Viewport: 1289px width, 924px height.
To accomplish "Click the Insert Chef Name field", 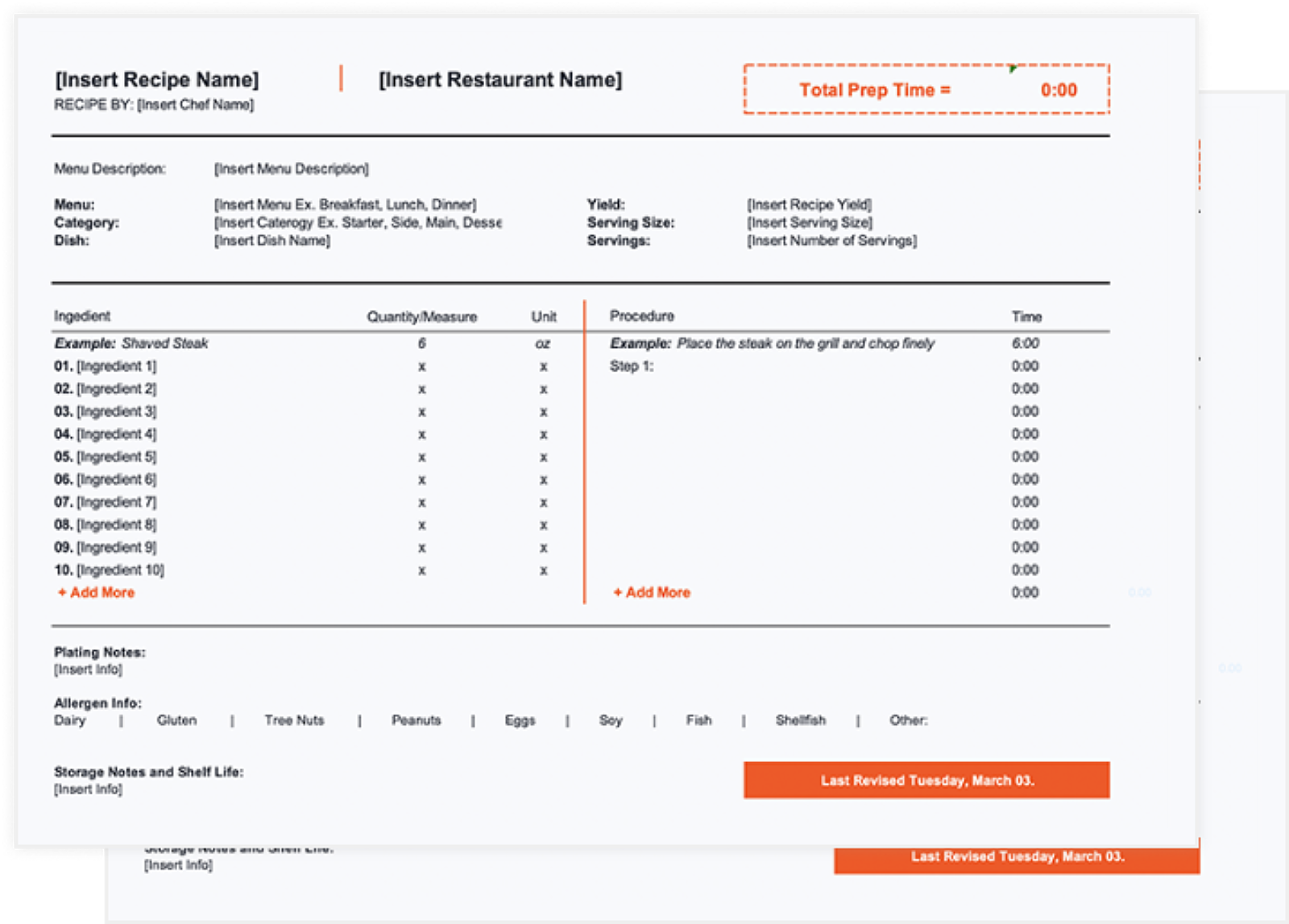I will tap(195, 105).
